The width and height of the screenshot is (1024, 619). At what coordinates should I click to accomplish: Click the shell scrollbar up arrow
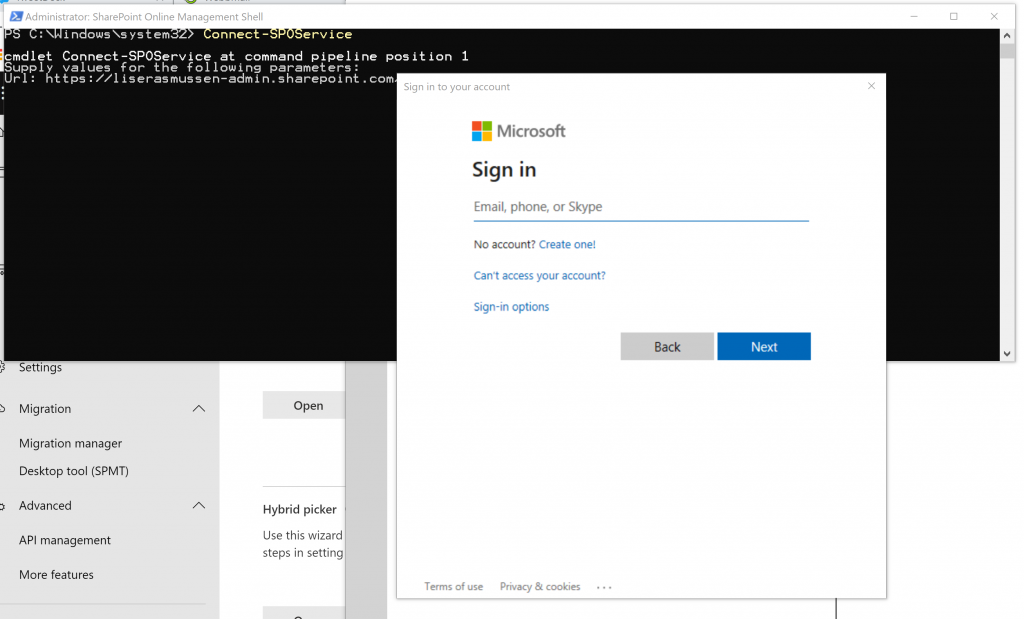tap(1007, 37)
